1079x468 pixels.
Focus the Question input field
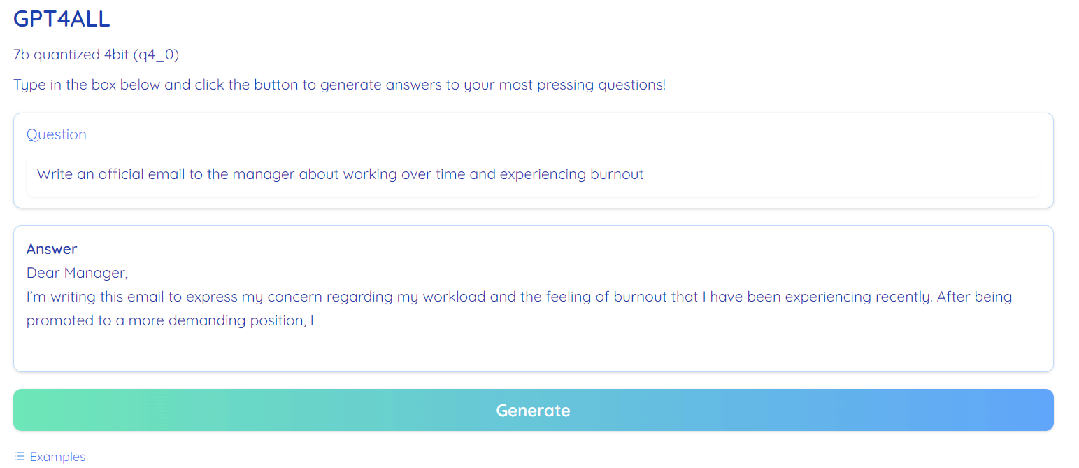[532, 174]
